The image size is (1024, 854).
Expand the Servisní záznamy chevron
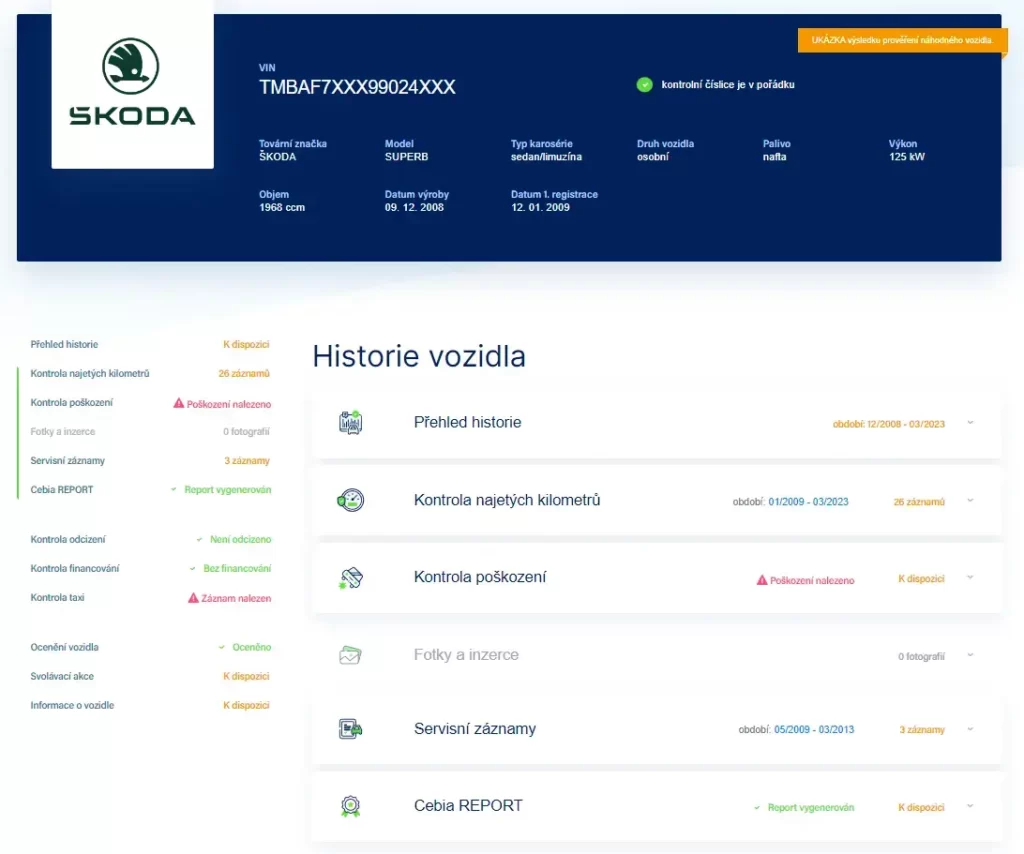point(970,729)
